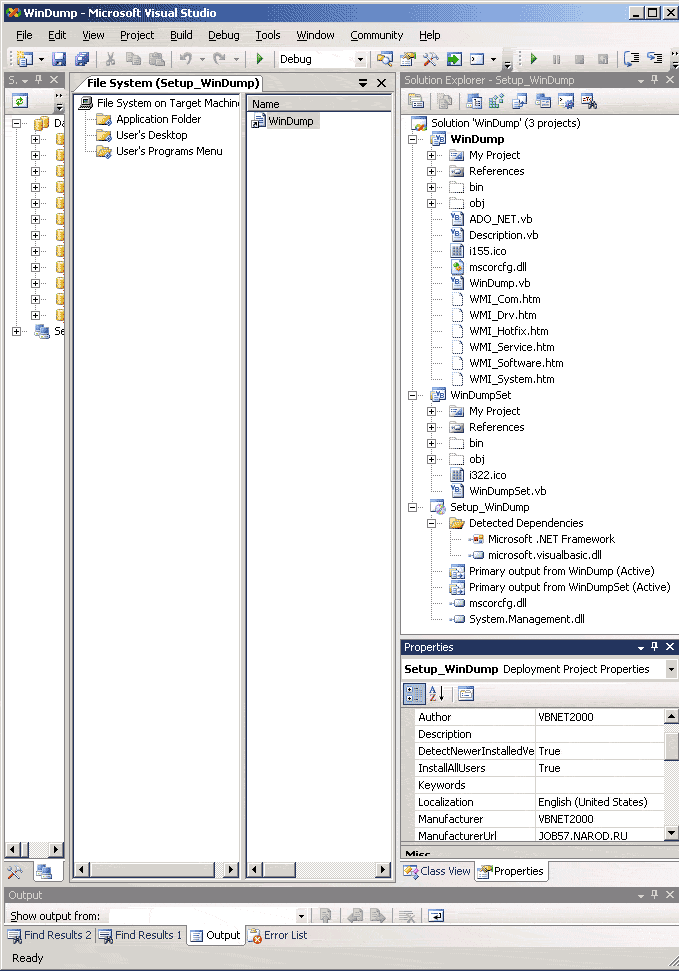Open Custom Actions Editor icon in Solution Explorer
This screenshot has width=679, height=971.
(x=566, y=101)
